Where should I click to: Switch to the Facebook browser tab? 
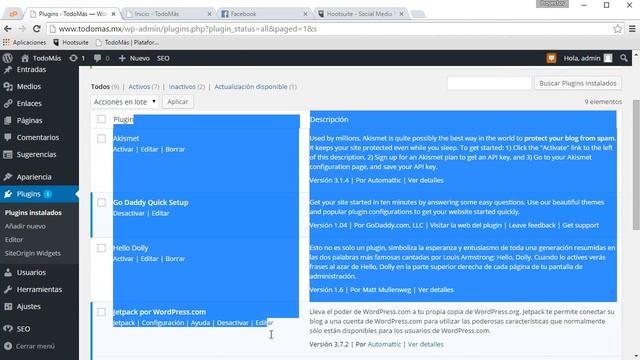(x=264, y=13)
